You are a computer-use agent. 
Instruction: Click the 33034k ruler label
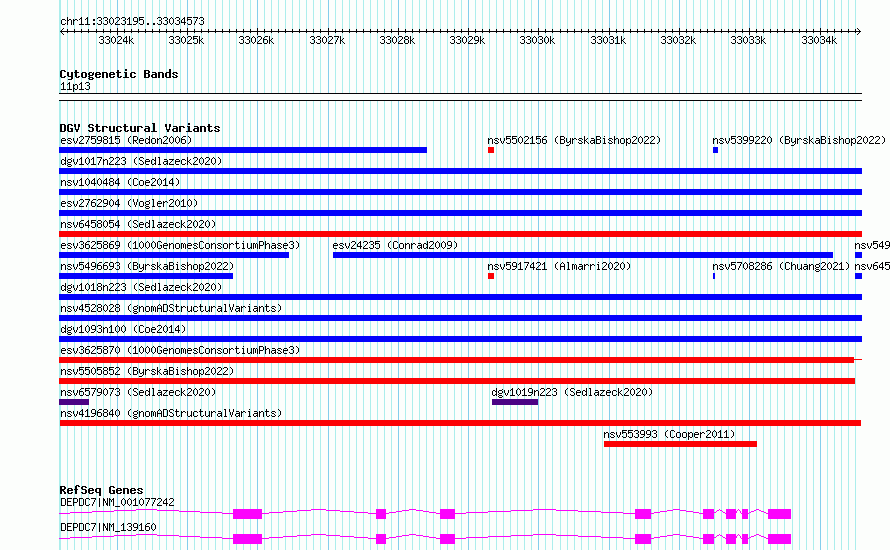(x=818, y=41)
